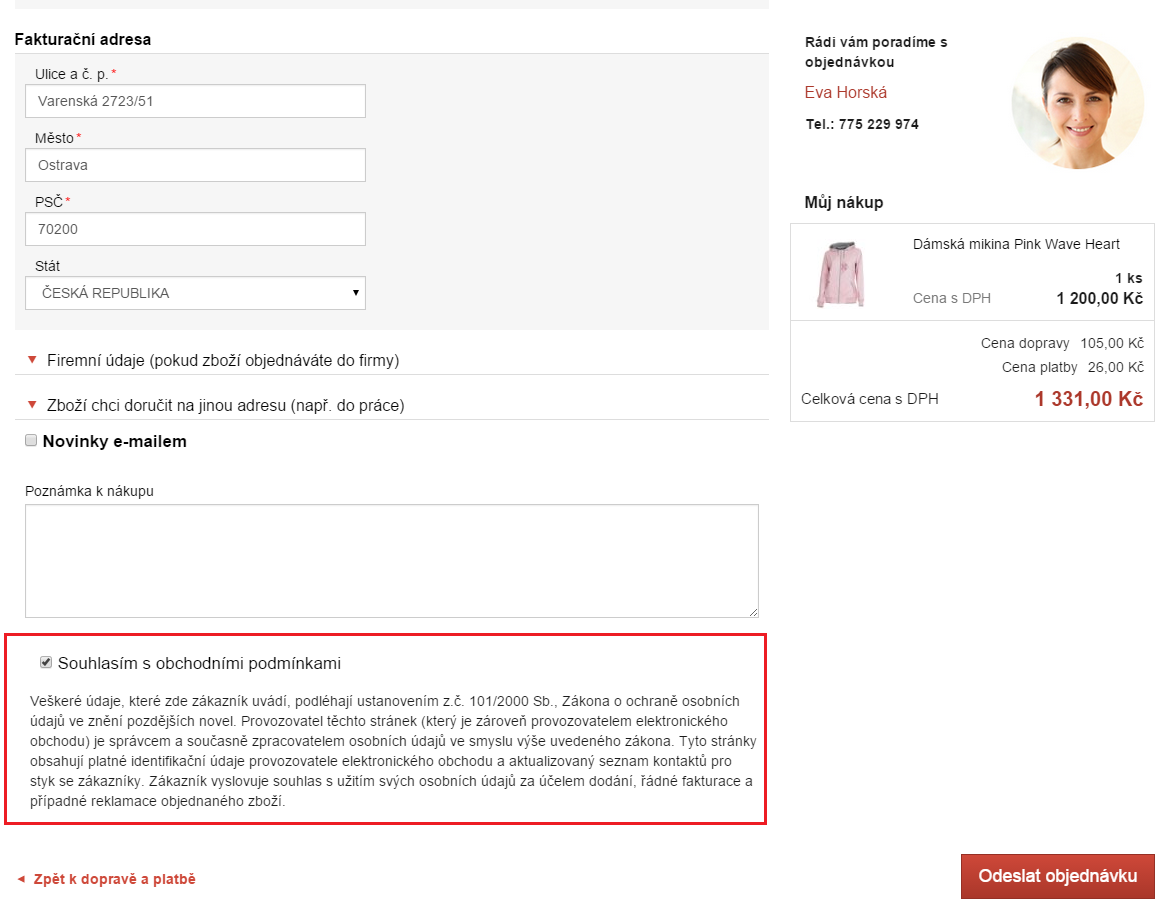Click red triangle beside Firemní údaje

coord(32,360)
